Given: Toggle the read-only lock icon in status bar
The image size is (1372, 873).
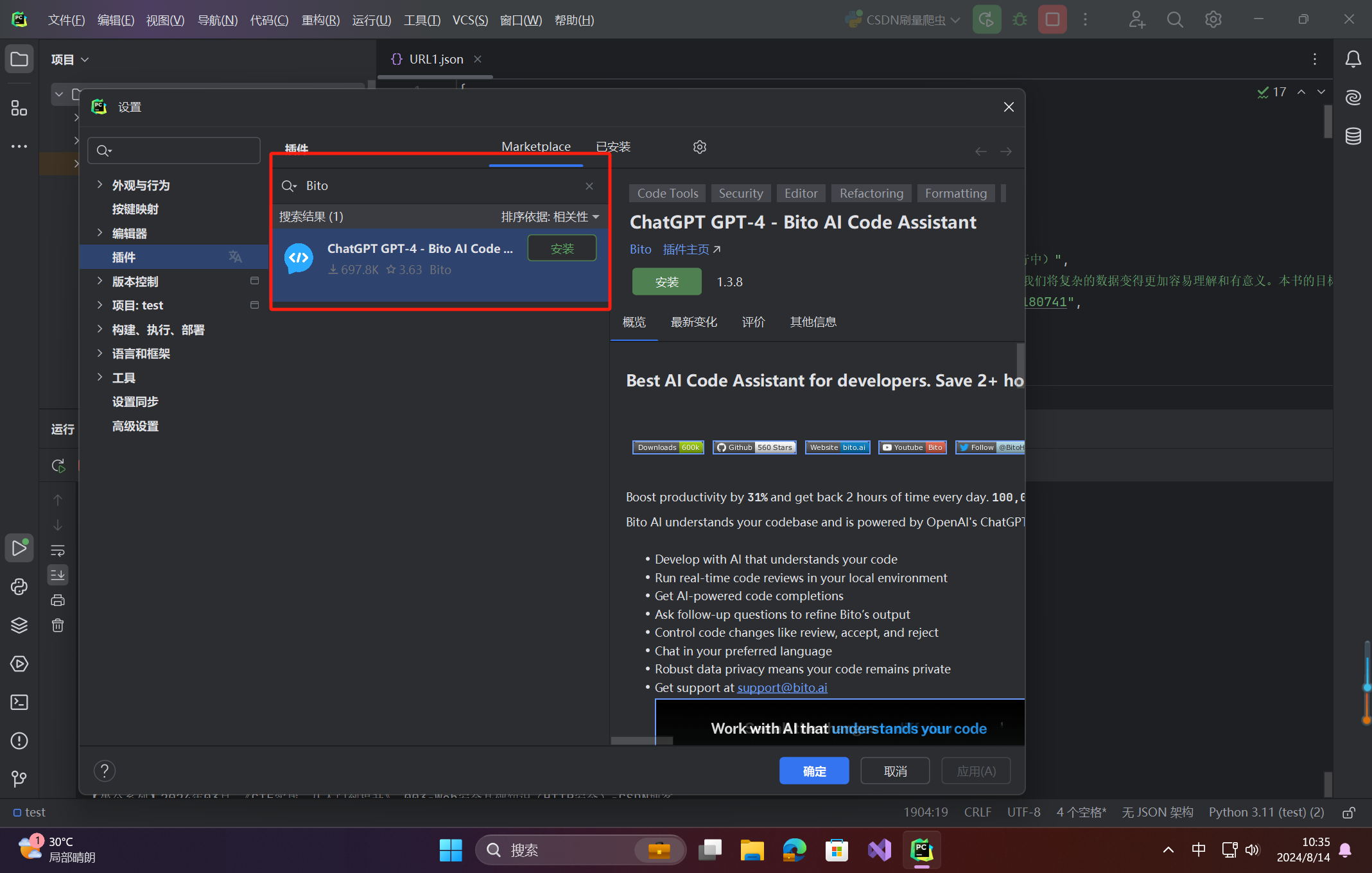Looking at the screenshot, I should click(x=1349, y=813).
